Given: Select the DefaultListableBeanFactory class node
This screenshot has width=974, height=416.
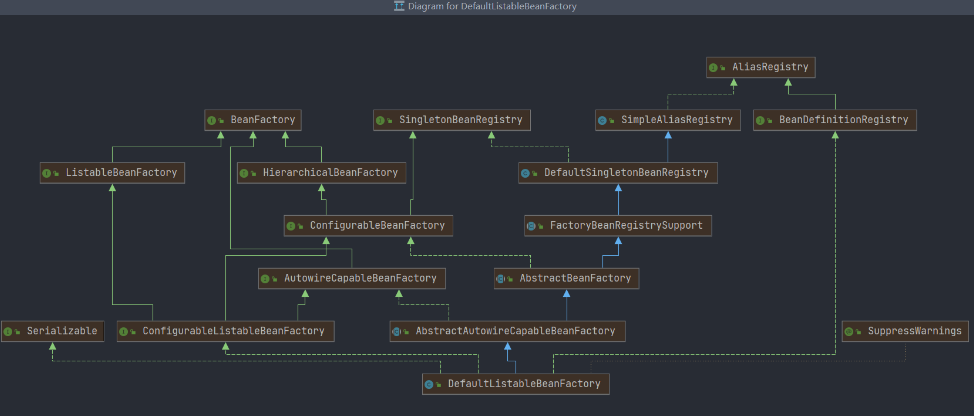Looking at the screenshot, I should (x=516, y=384).
